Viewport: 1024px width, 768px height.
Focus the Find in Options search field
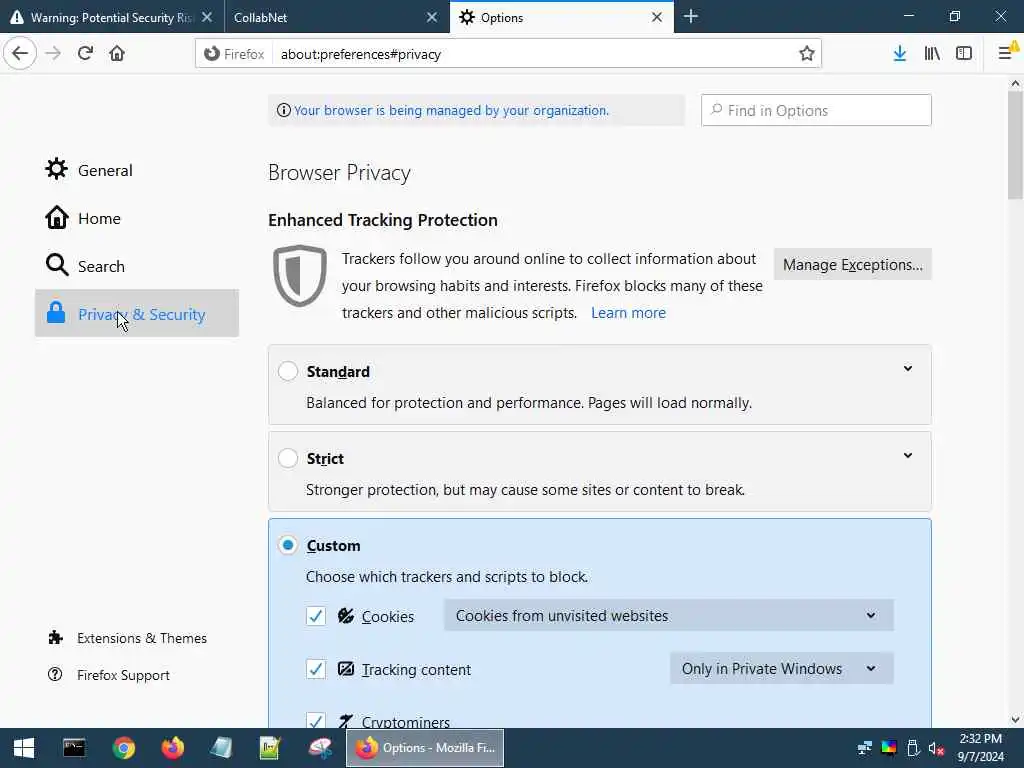point(816,110)
